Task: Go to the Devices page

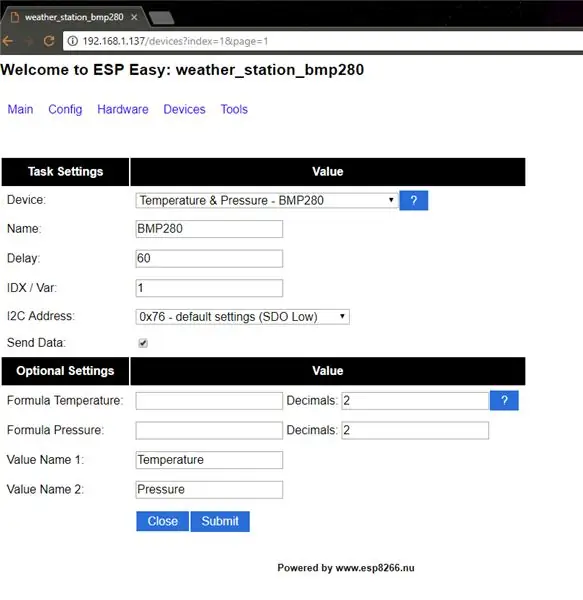Action: coord(184,109)
